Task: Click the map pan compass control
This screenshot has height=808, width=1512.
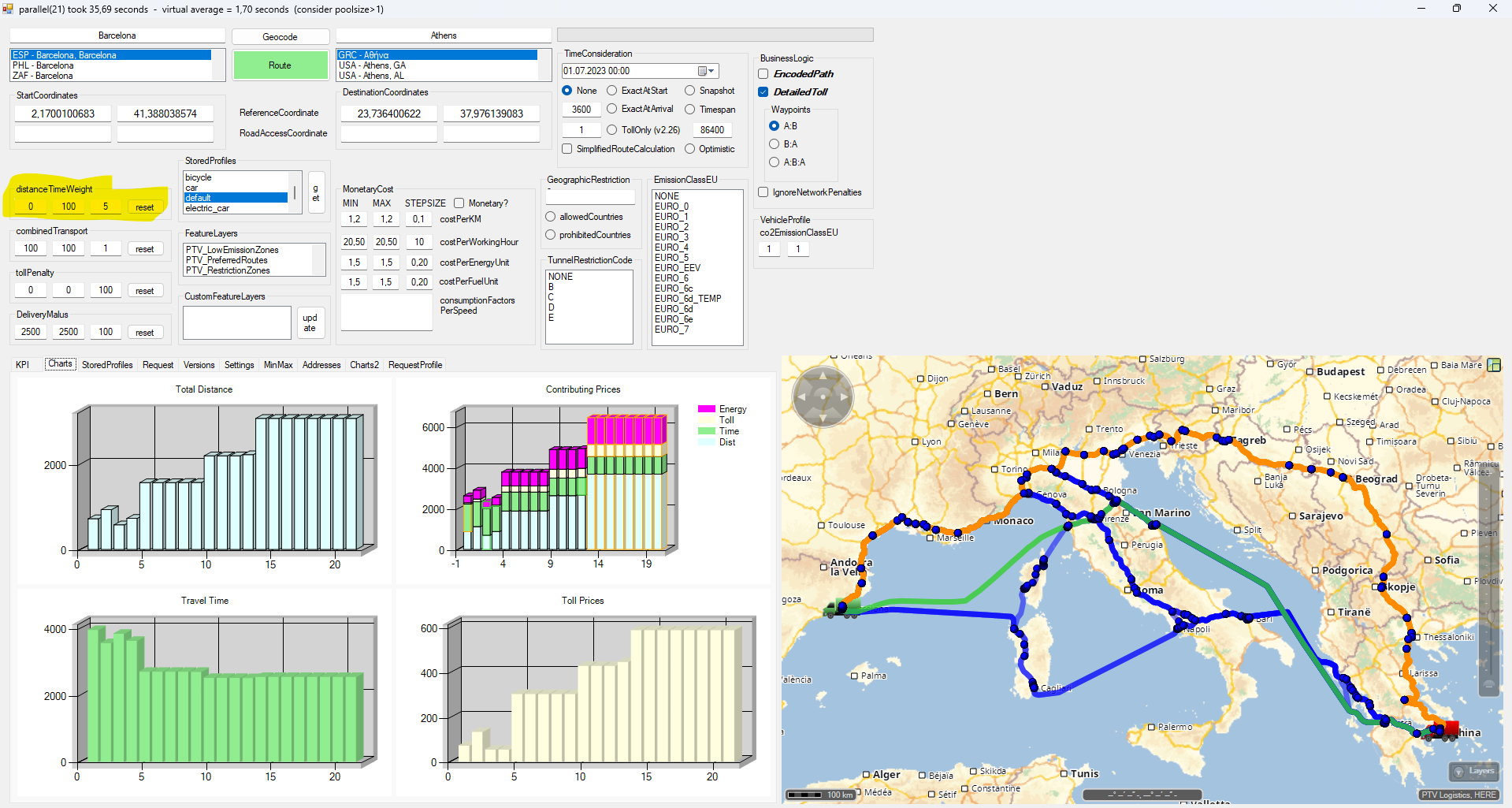Action: tap(823, 397)
